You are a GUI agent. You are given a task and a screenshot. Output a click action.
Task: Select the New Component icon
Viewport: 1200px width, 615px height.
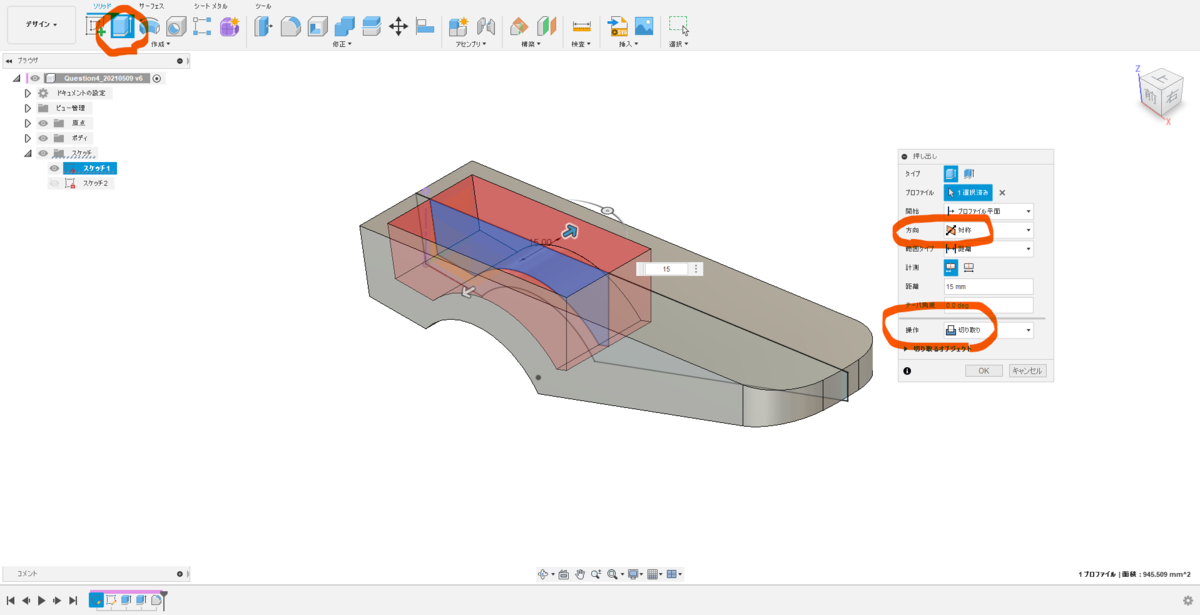[x=459, y=27]
